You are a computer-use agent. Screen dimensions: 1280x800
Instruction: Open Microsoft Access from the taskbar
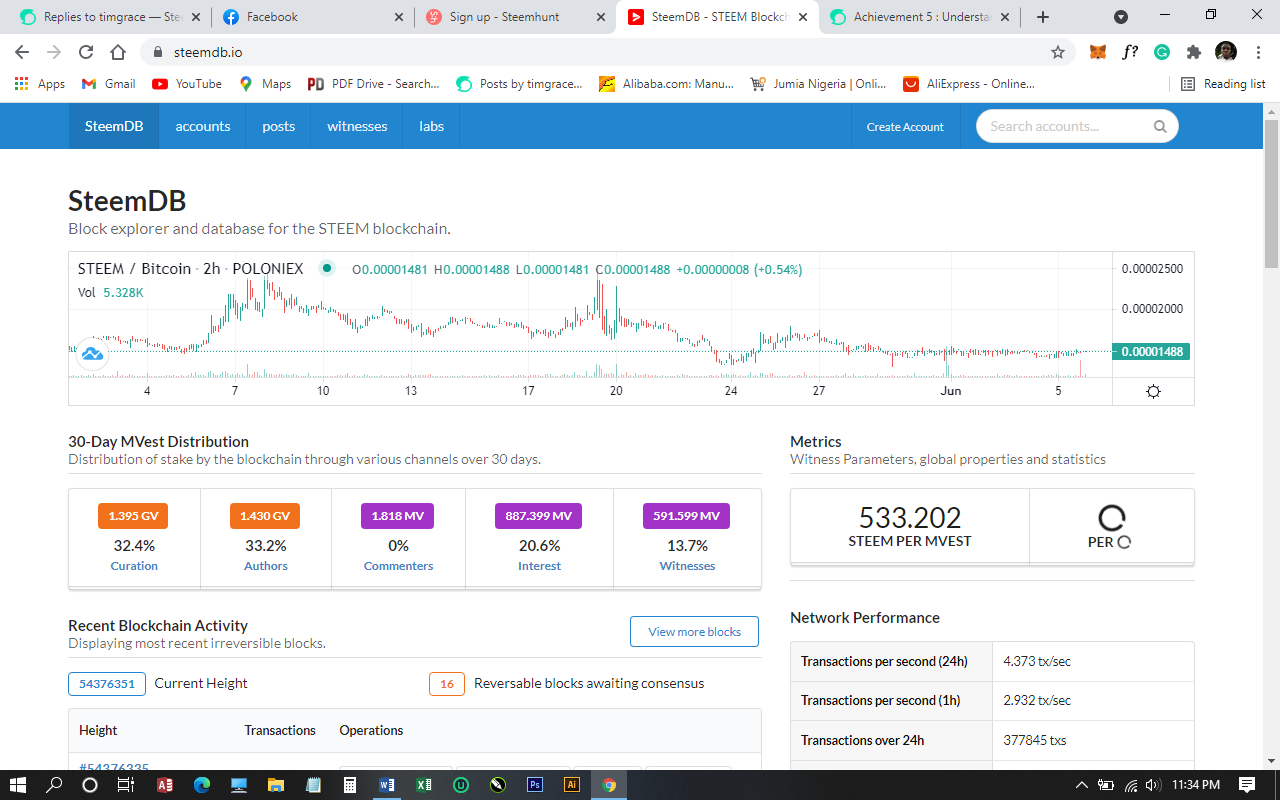pos(165,785)
